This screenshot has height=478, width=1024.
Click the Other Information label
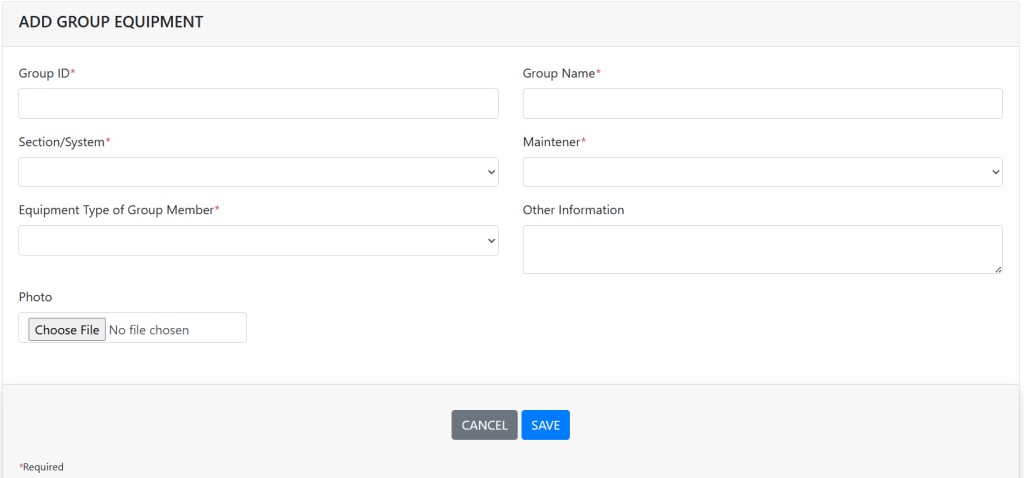[573, 210]
